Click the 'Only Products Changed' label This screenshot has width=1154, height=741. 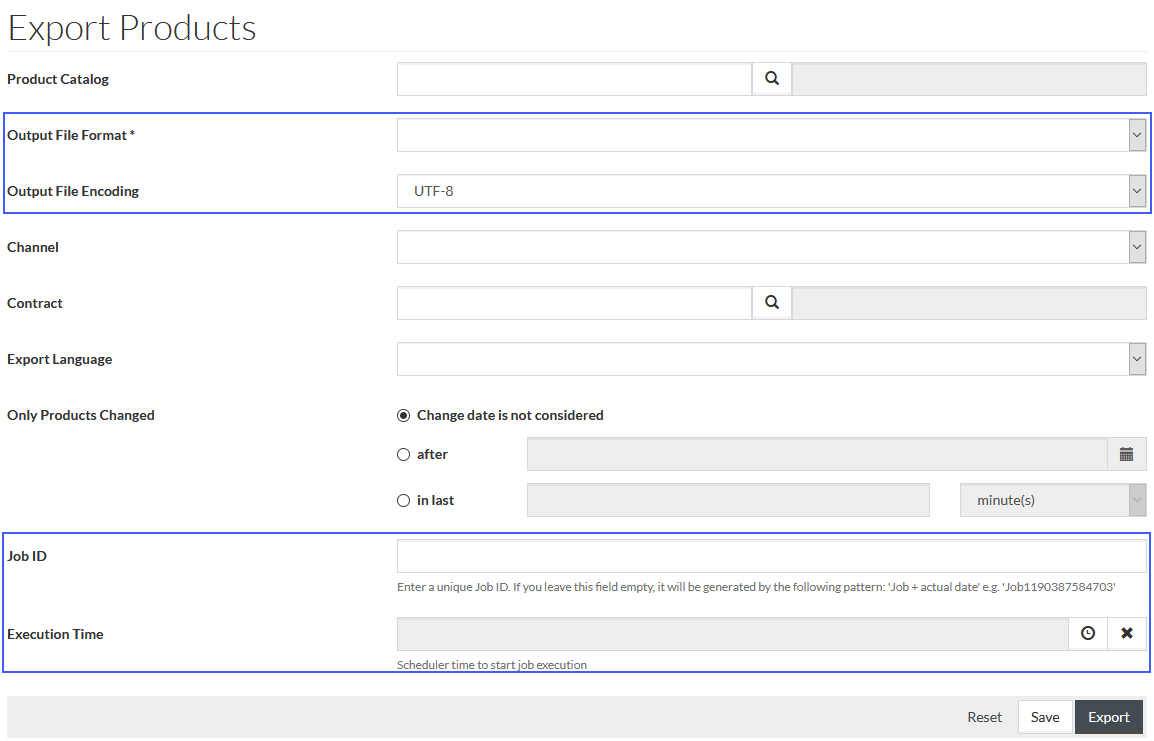tap(81, 415)
